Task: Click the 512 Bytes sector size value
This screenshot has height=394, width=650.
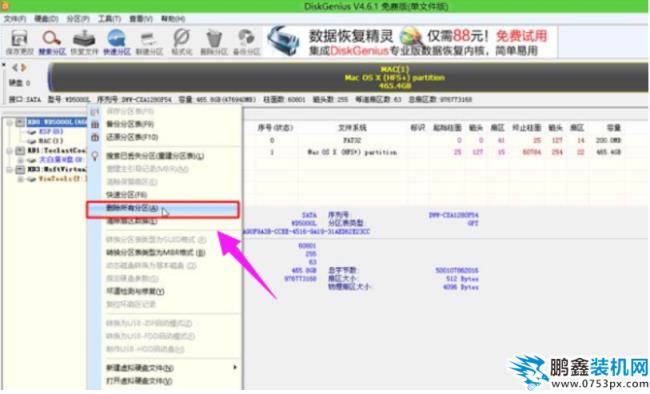Action: click(x=462, y=279)
